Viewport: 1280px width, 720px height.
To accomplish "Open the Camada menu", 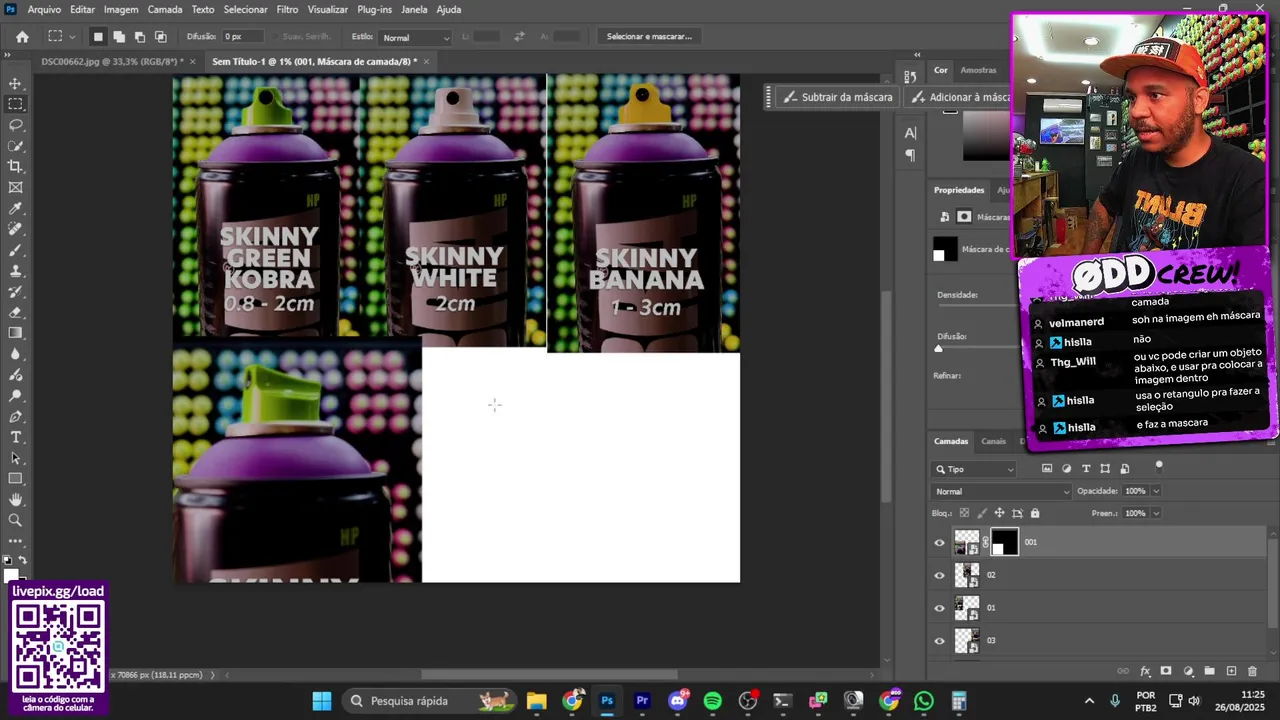I will [x=165, y=9].
